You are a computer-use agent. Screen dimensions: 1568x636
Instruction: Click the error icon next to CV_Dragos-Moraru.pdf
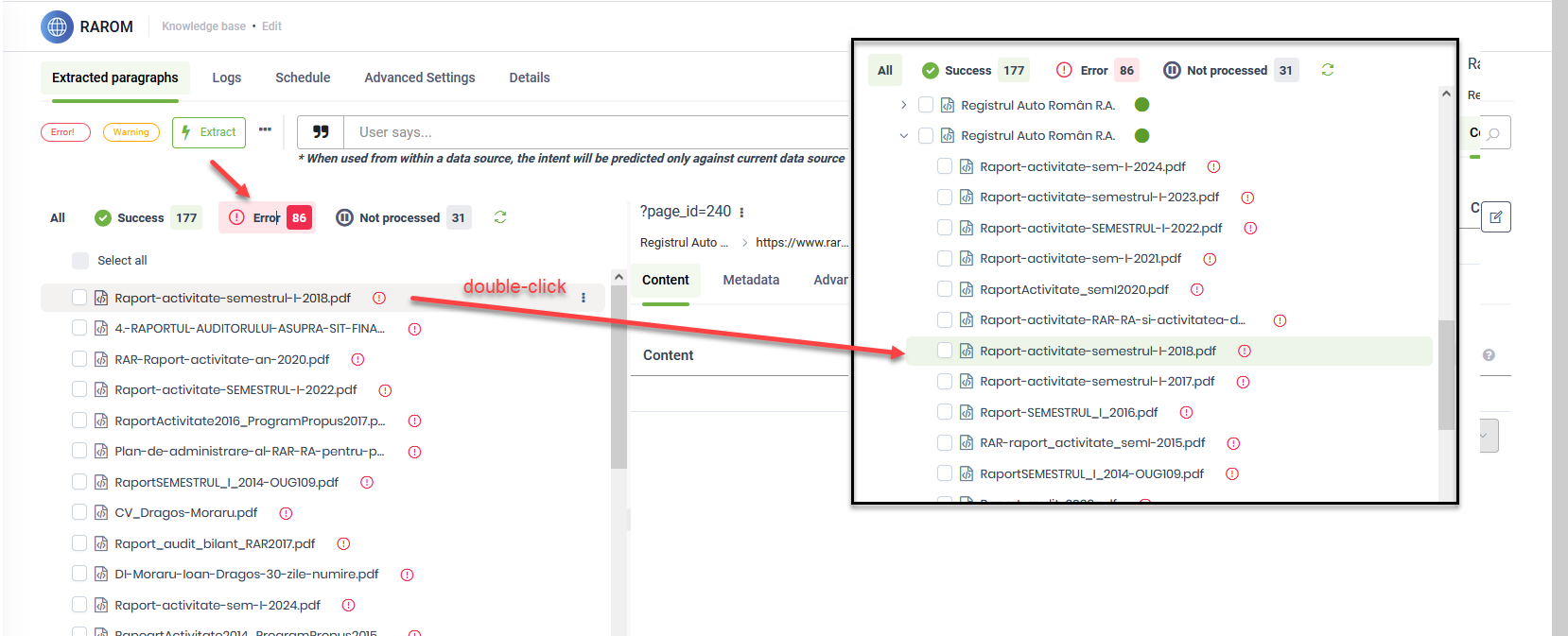click(286, 513)
